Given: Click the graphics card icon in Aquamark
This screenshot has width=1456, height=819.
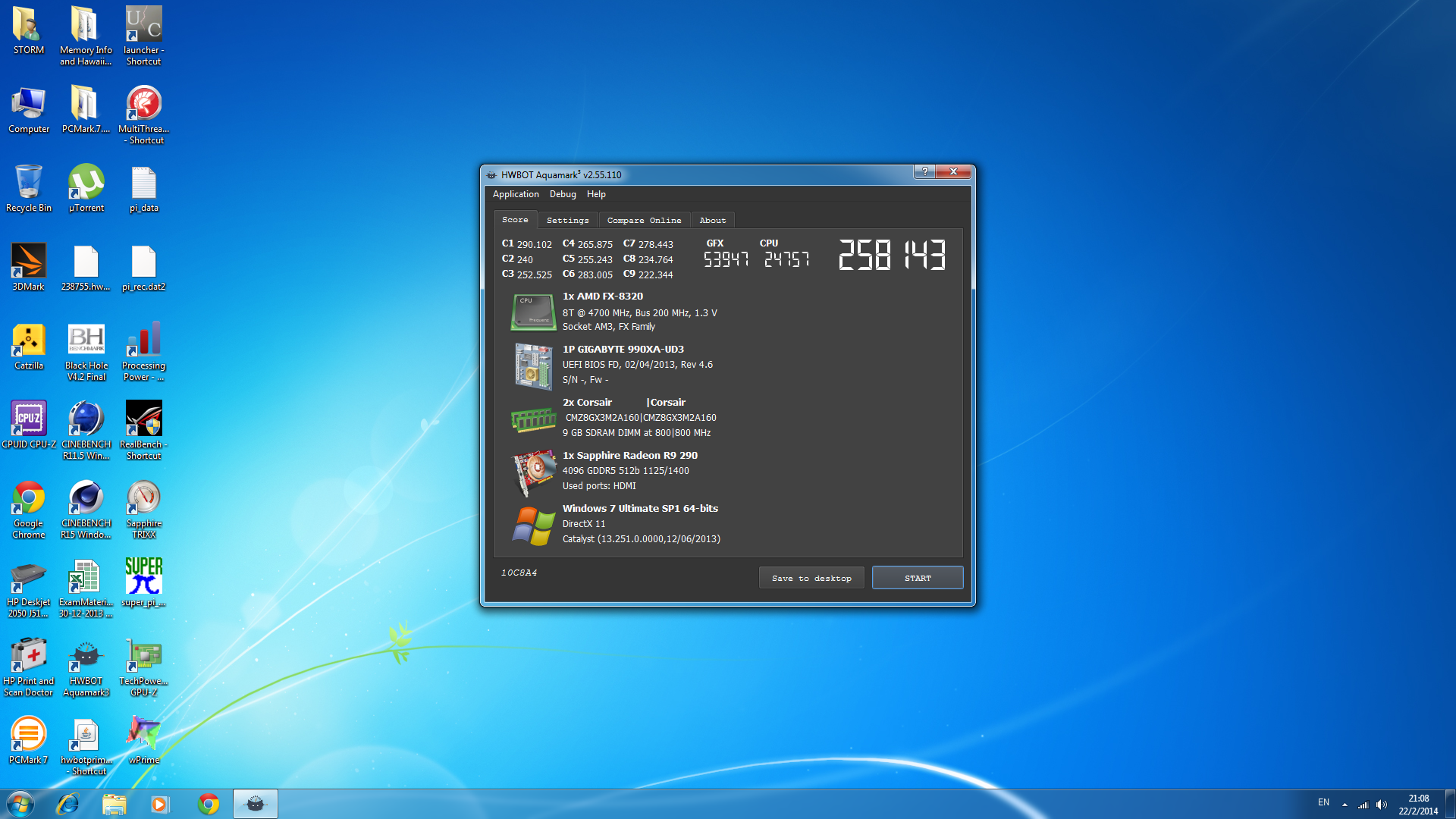Looking at the screenshot, I should 533,472.
